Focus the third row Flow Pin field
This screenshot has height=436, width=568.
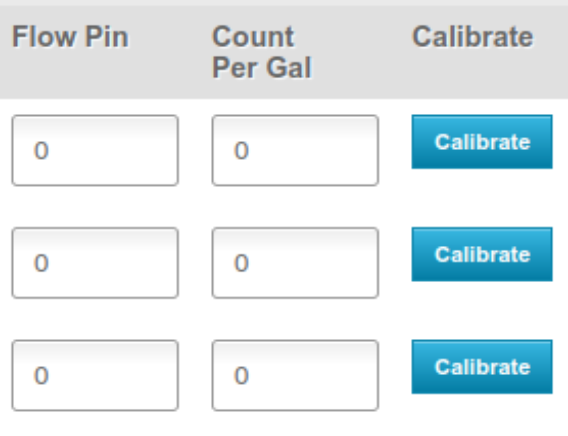tap(95, 376)
